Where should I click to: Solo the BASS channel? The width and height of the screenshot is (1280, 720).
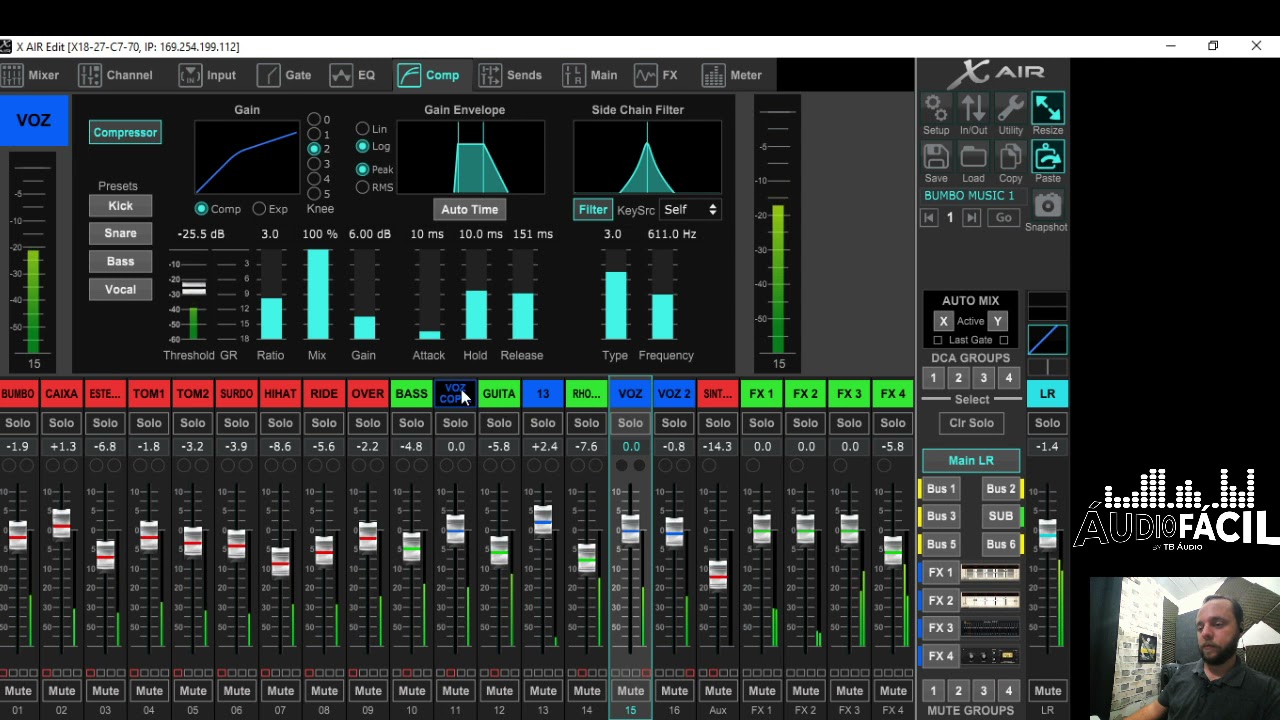click(411, 423)
